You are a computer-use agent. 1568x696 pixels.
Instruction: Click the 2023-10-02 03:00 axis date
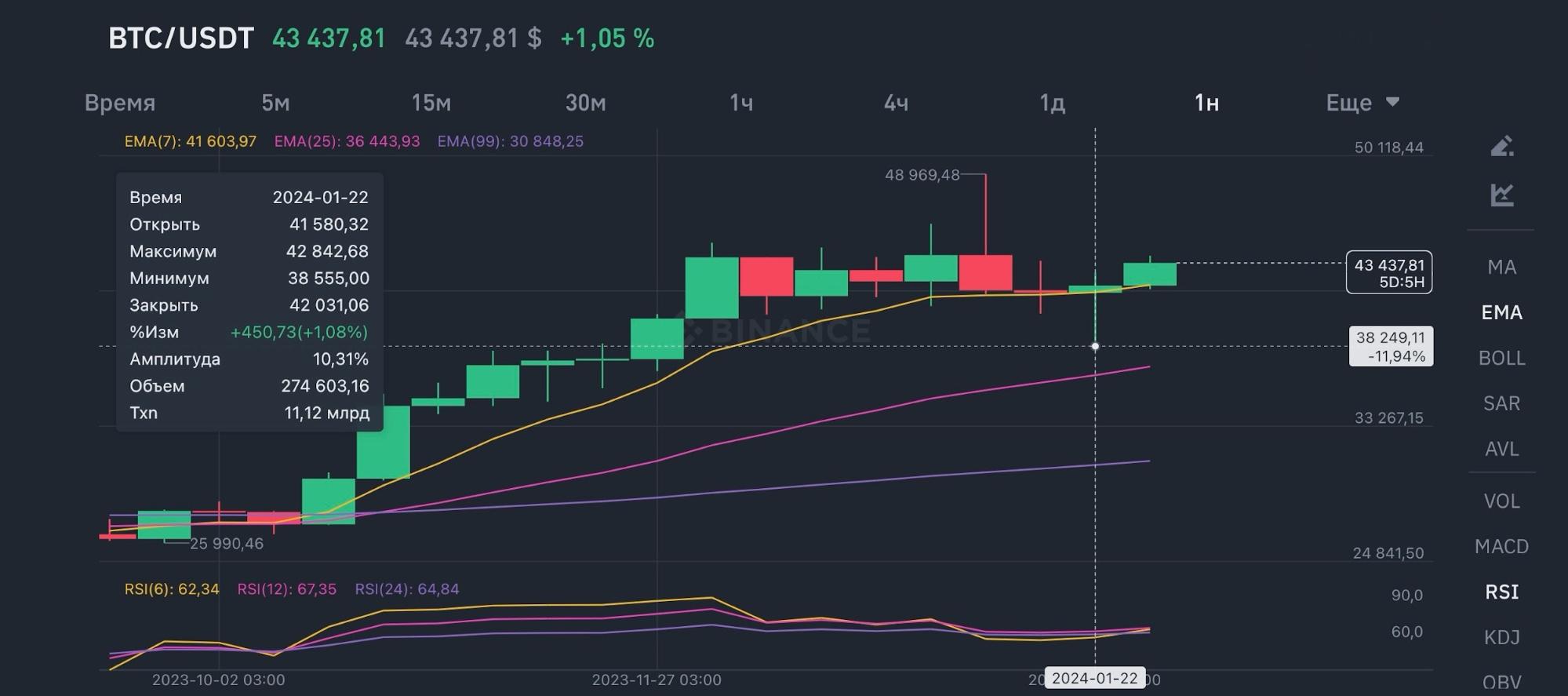tap(218, 680)
